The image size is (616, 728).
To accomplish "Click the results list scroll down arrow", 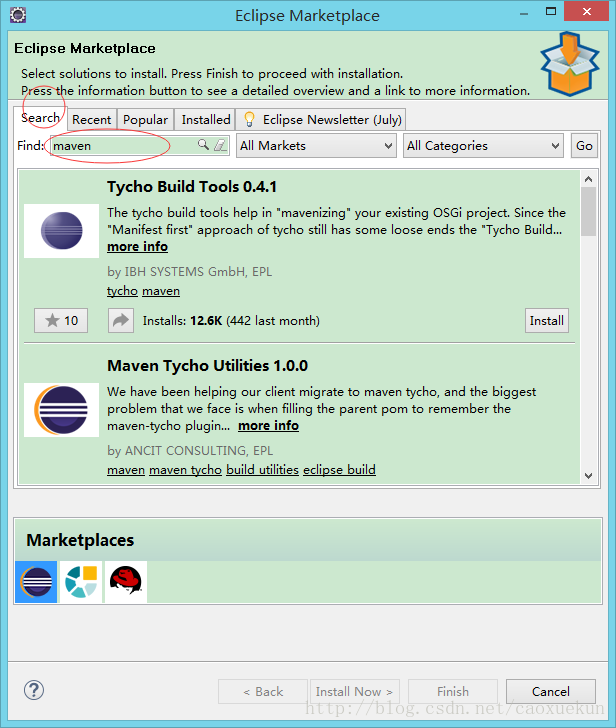I will [x=589, y=475].
